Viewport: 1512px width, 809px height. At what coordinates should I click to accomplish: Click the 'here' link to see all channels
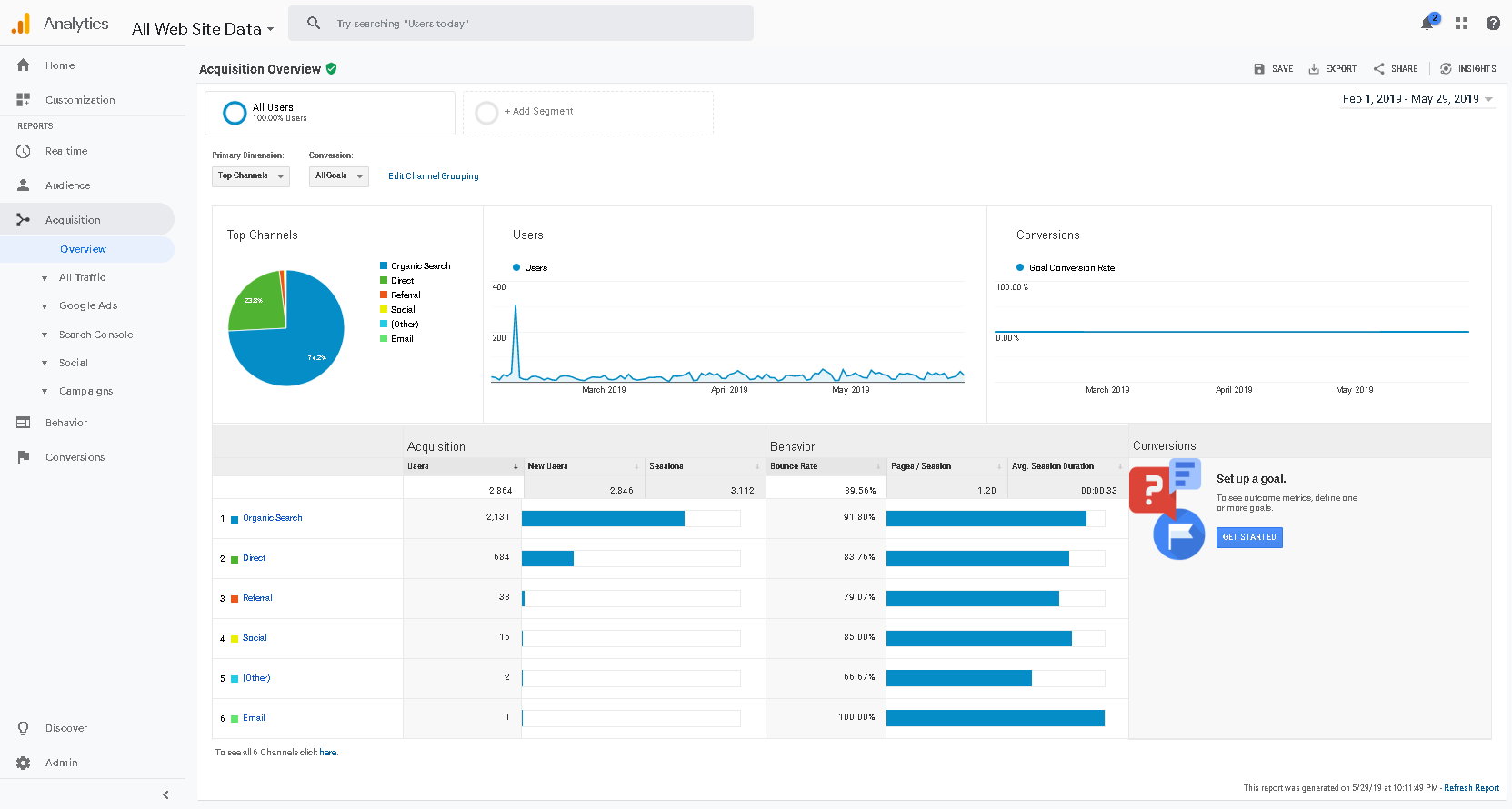pos(328,753)
